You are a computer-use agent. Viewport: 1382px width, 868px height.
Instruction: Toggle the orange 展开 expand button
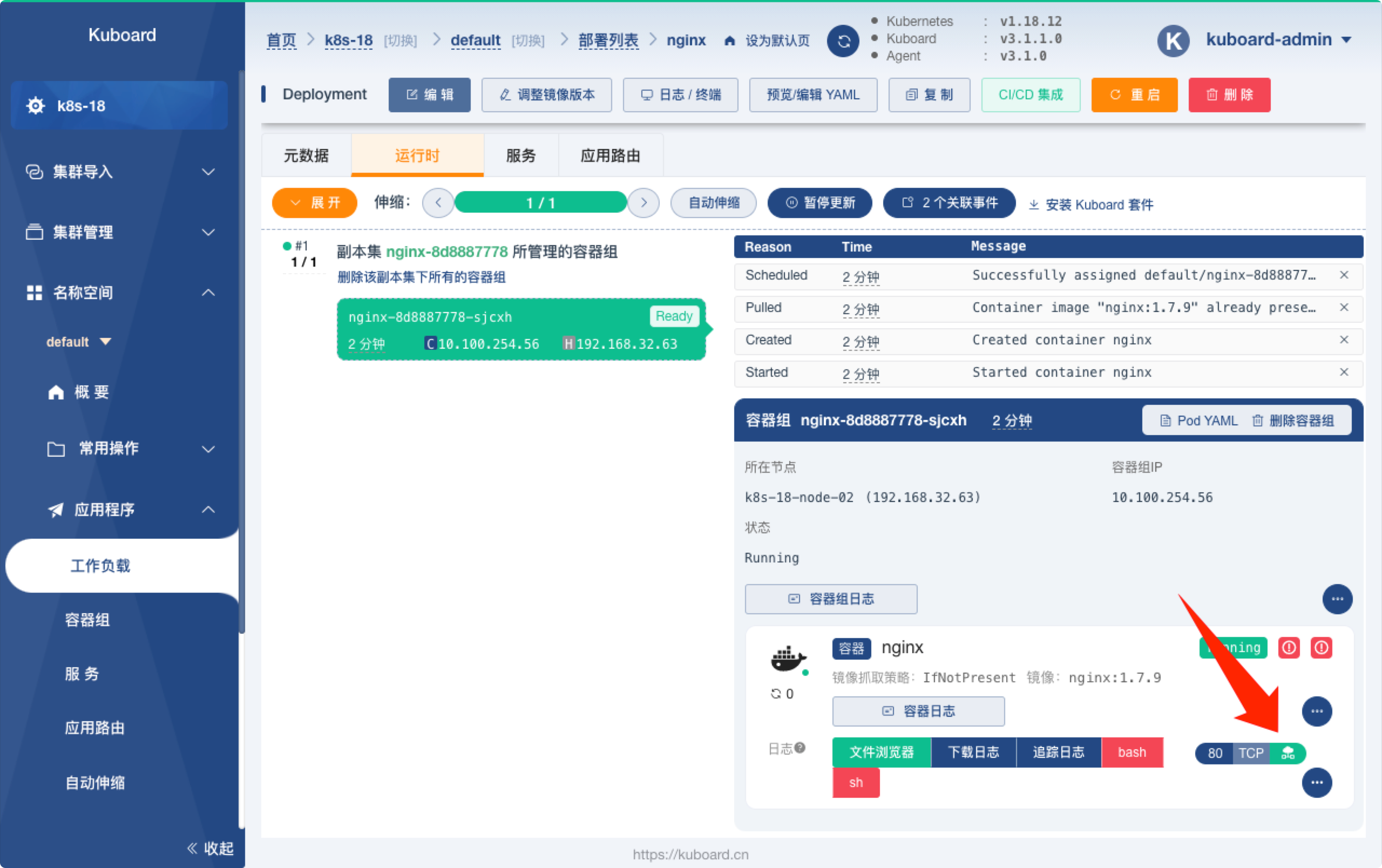[x=315, y=202]
